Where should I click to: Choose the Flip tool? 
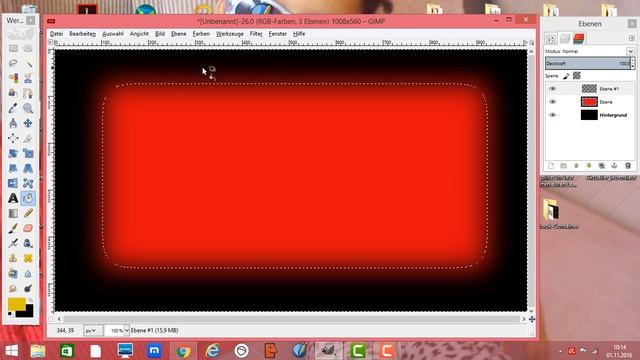13,183
